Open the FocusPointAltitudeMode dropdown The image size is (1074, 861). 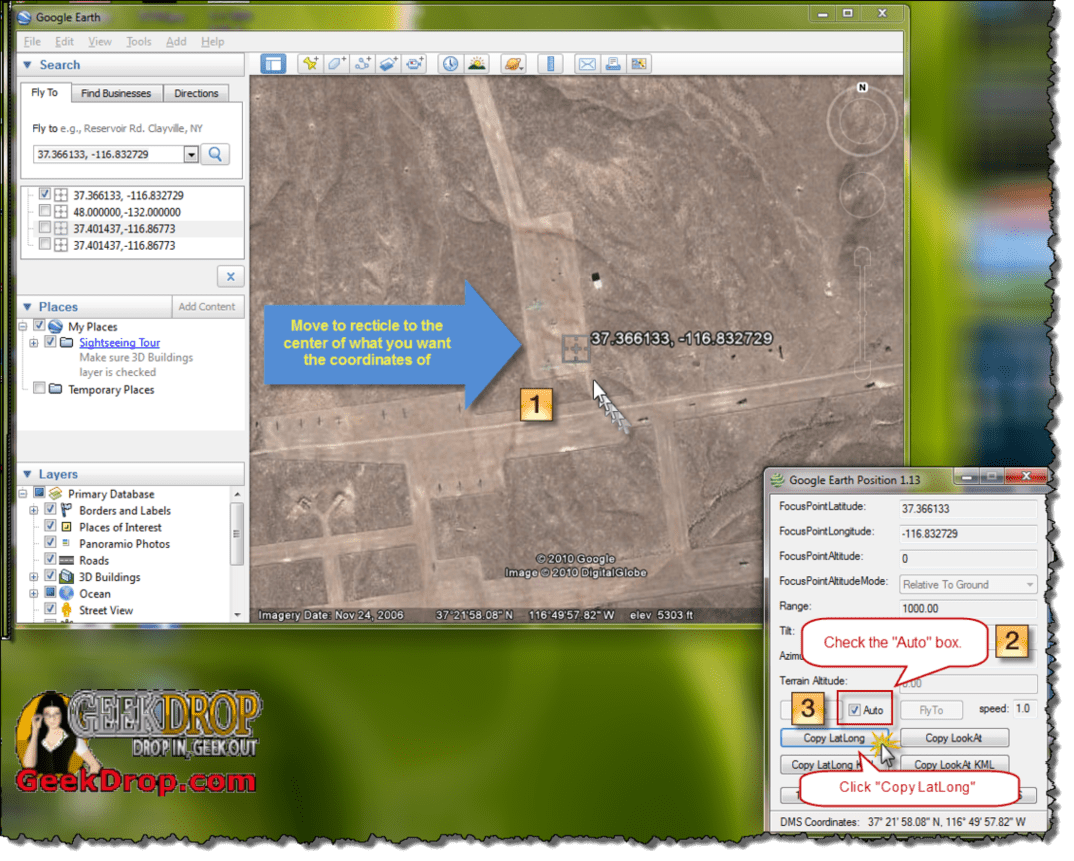(x=968, y=585)
